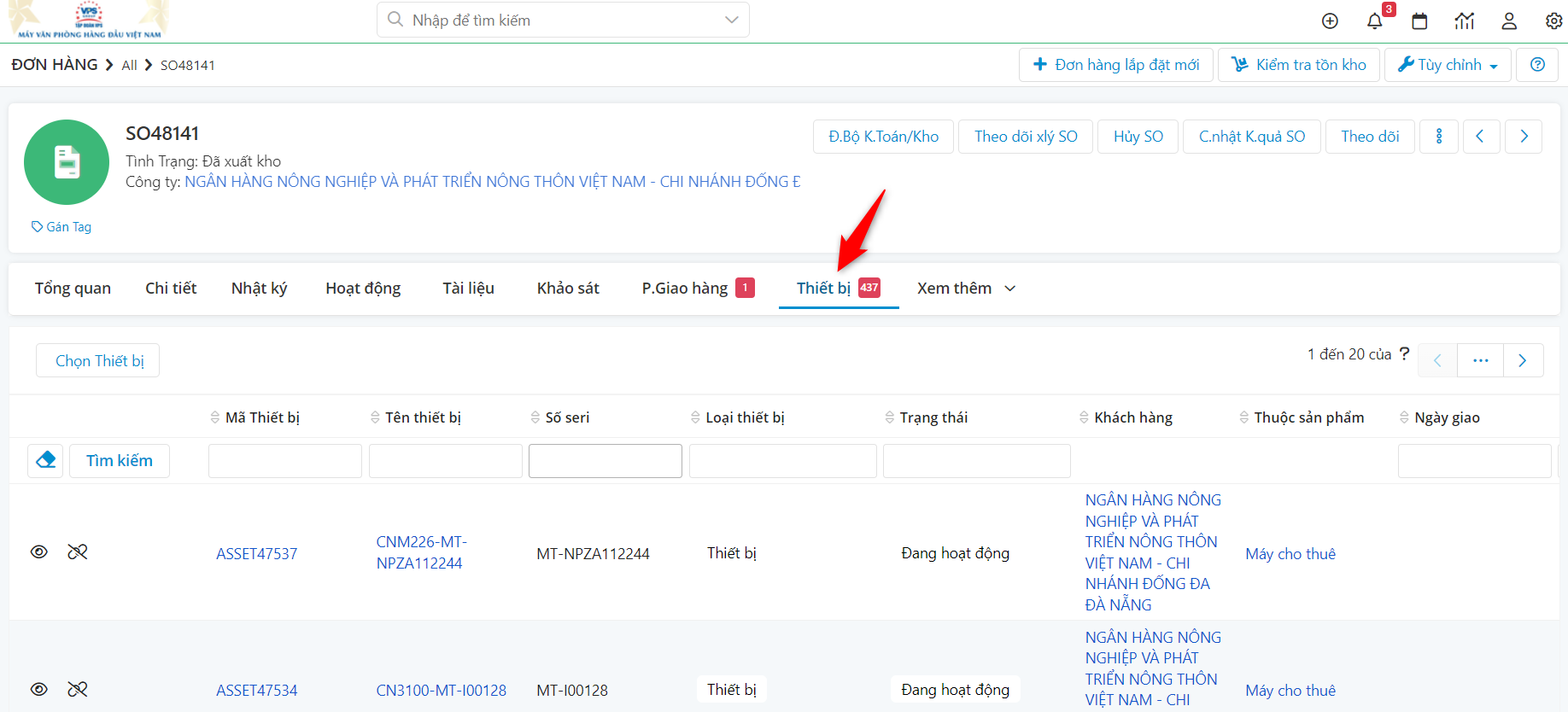The width and height of the screenshot is (1568, 712).
Task: Open the P.Giao hàng tab
Action: click(x=698, y=289)
